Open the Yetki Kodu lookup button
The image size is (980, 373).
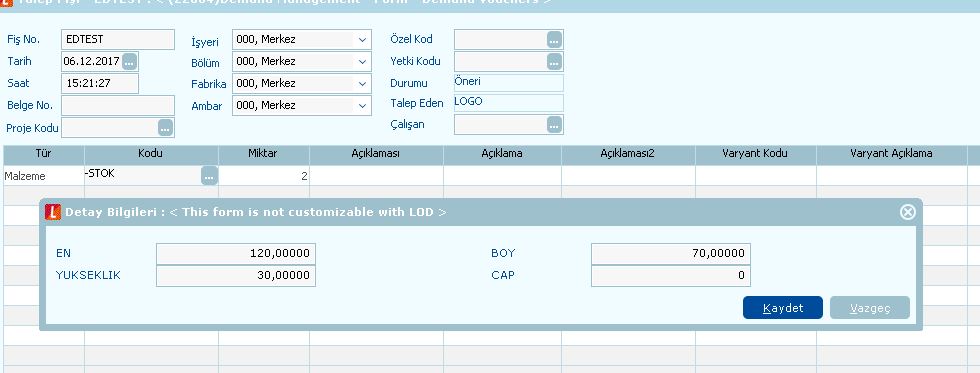tap(554, 61)
